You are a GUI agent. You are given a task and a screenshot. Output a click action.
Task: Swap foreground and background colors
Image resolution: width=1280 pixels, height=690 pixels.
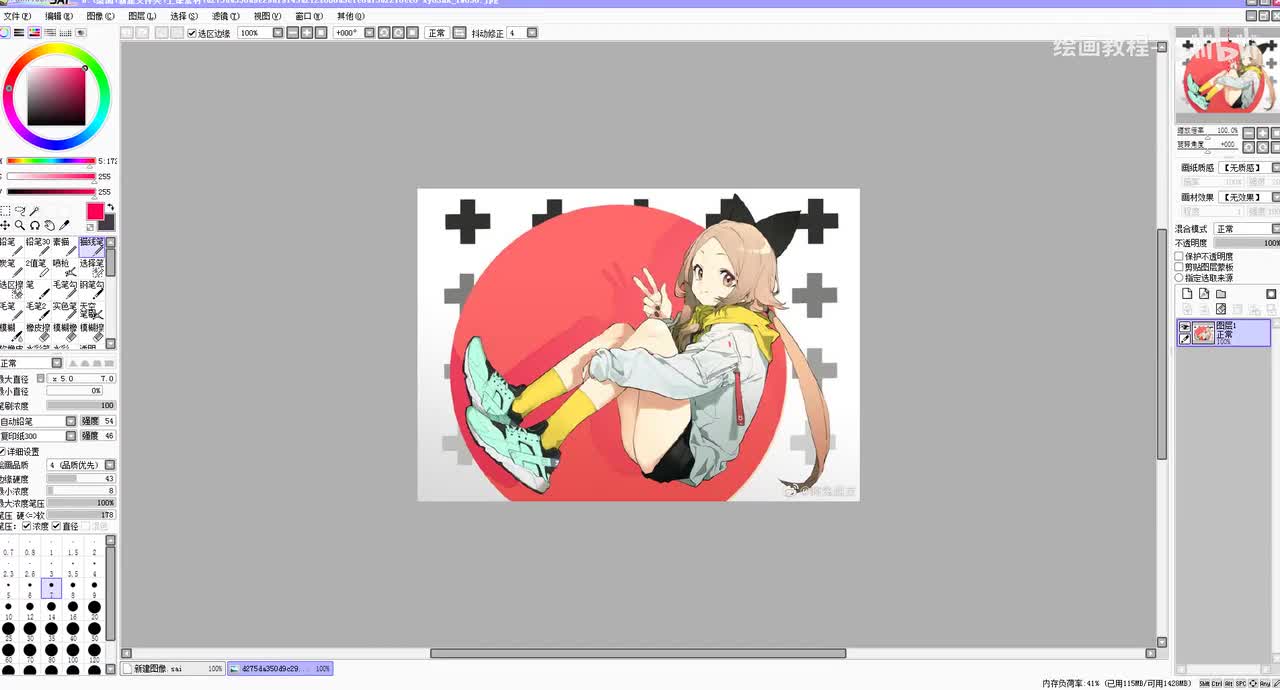pyautogui.click(x=111, y=208)
